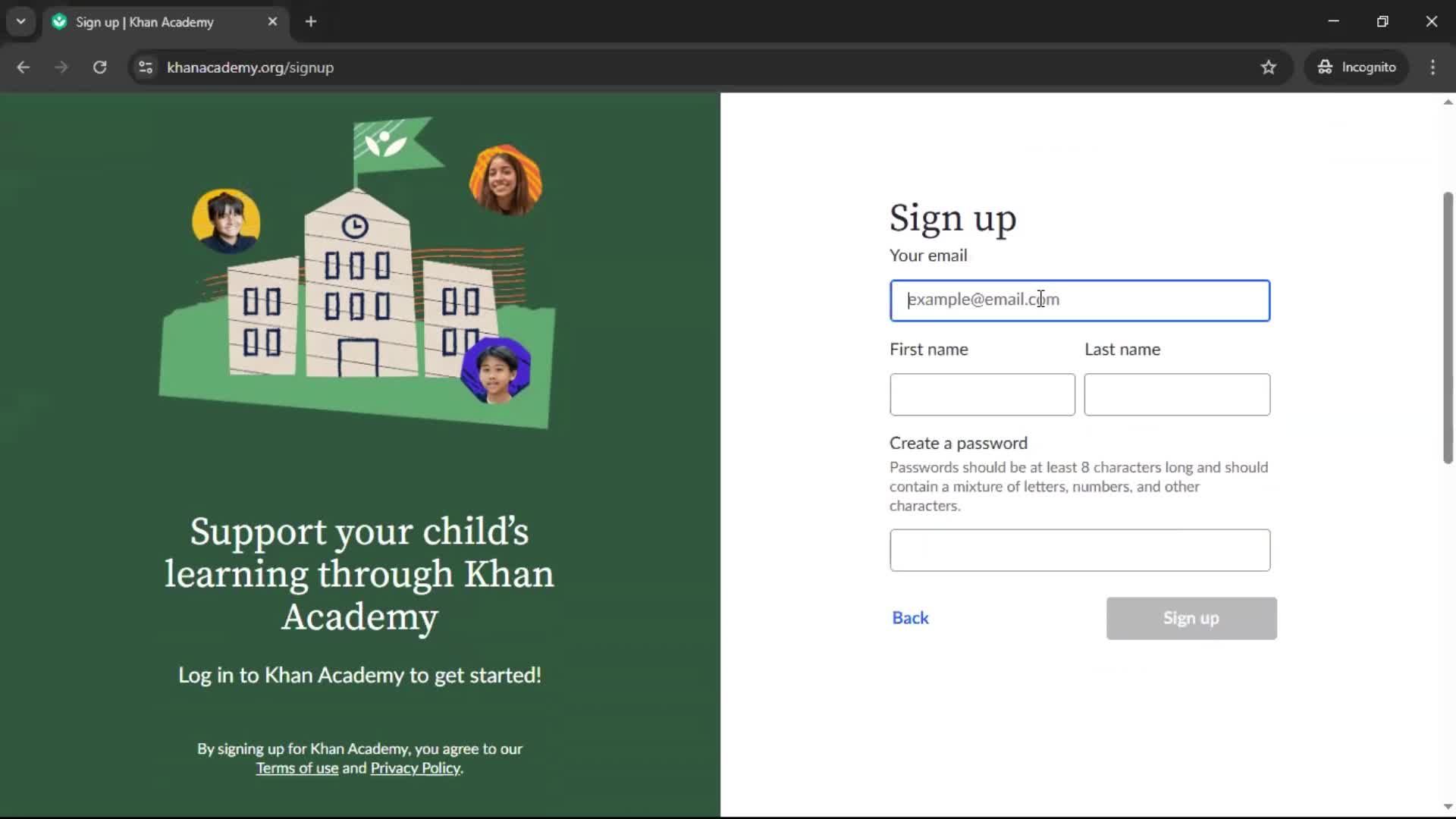Image resolution: width=1456 pixels, height=819 pixels.
Task: Click the browser forward arrow
Action: point(61,67)
